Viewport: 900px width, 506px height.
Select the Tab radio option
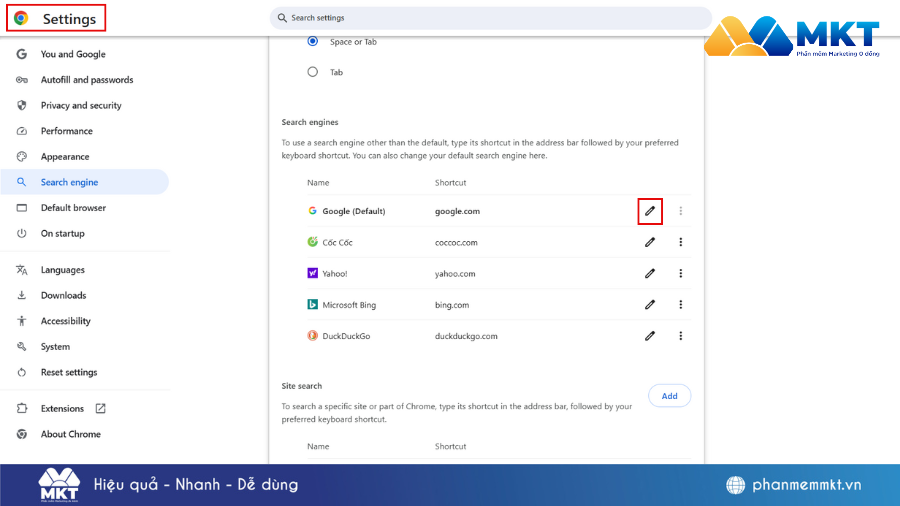point(312,72)
